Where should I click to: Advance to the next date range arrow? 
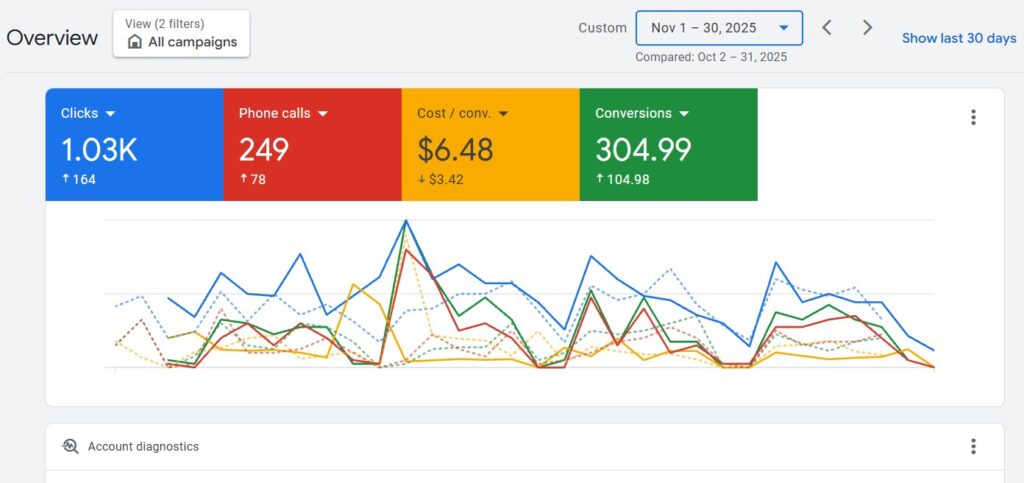pyautogui.click(x=867, y=28)
